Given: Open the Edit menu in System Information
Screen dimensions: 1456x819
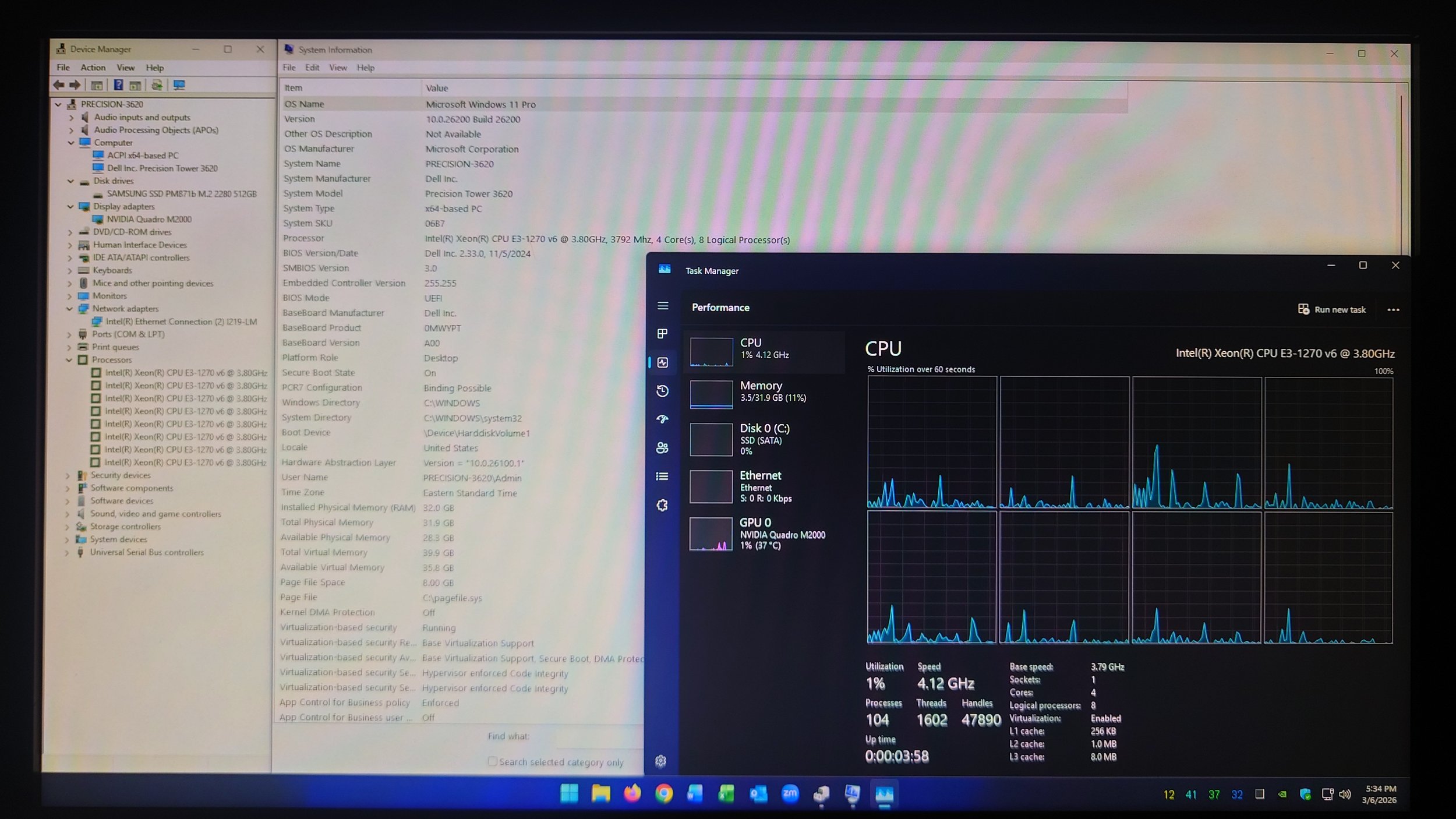Looking at the screenshot, I should (312, 68).
